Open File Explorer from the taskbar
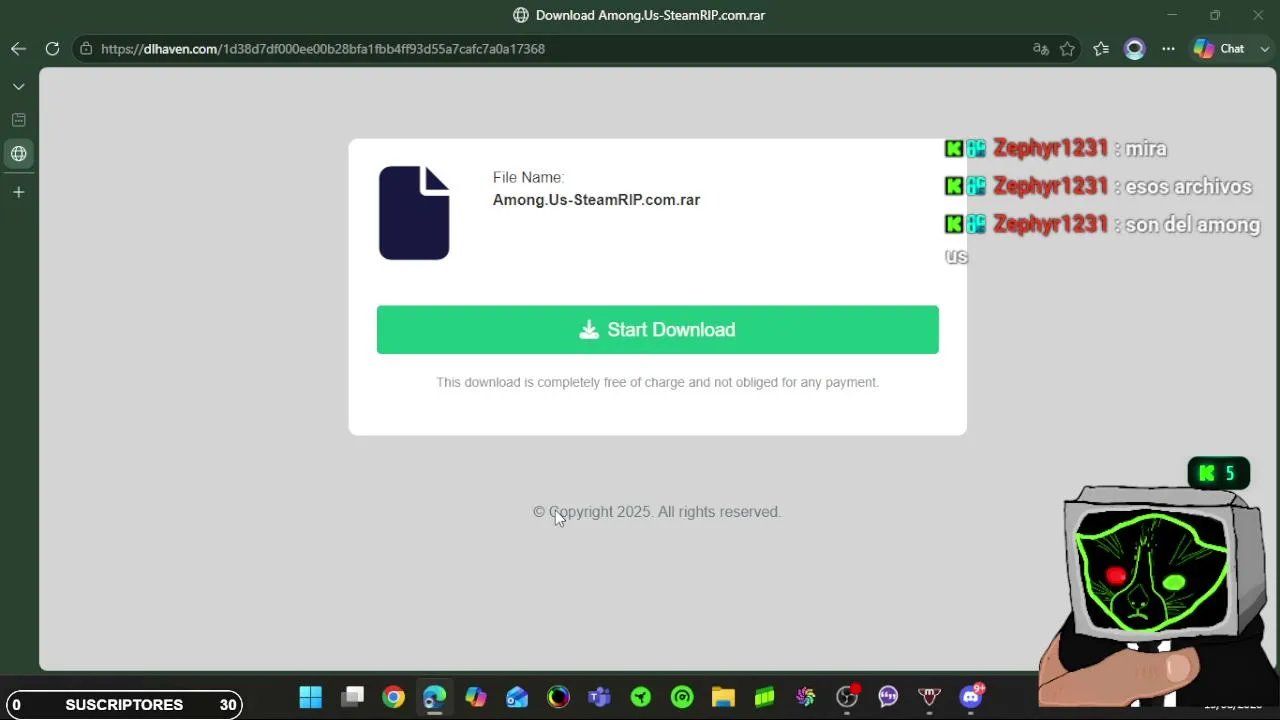The width and height of the screenshot is (1280, 720). 723,697
